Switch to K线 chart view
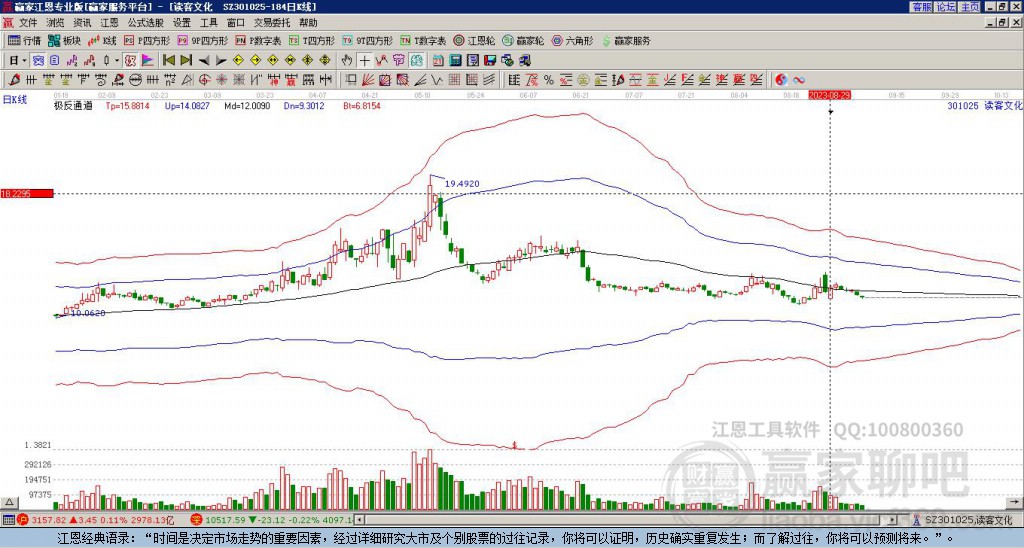The image size is (1024, 548). (103, 40)
